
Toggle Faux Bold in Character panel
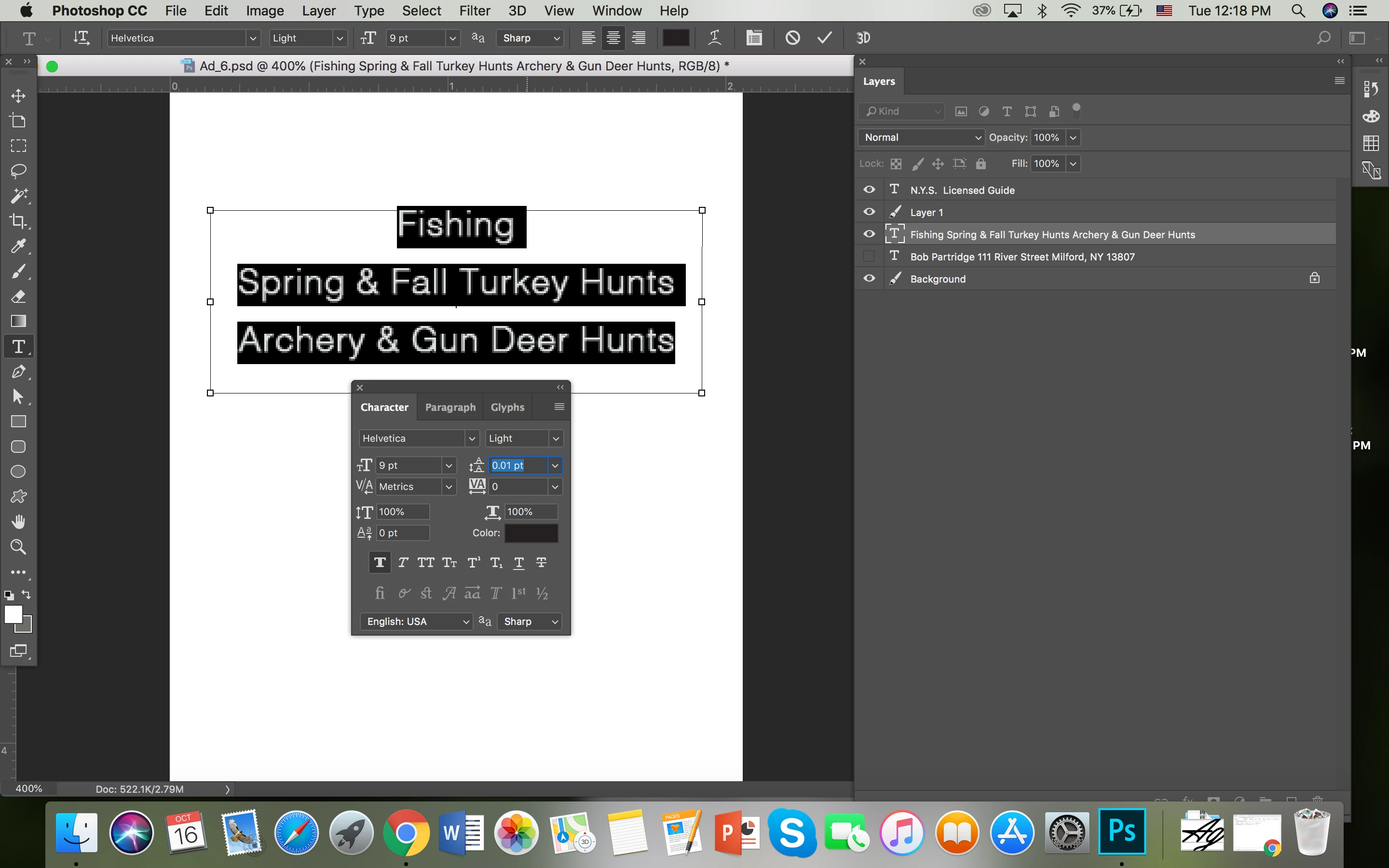380,563
